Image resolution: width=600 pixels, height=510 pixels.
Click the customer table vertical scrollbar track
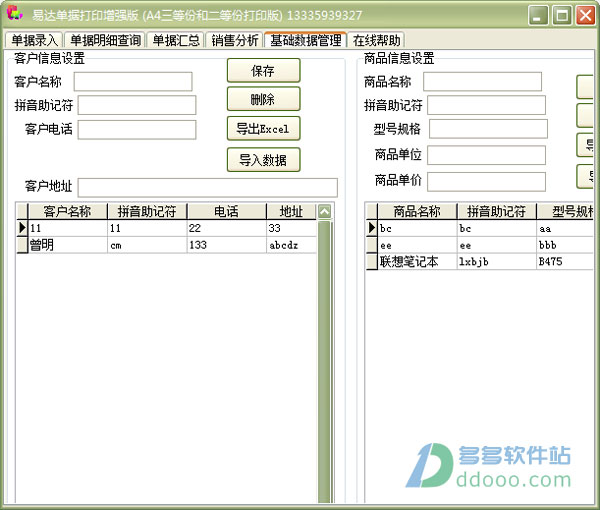click(324, 360)
